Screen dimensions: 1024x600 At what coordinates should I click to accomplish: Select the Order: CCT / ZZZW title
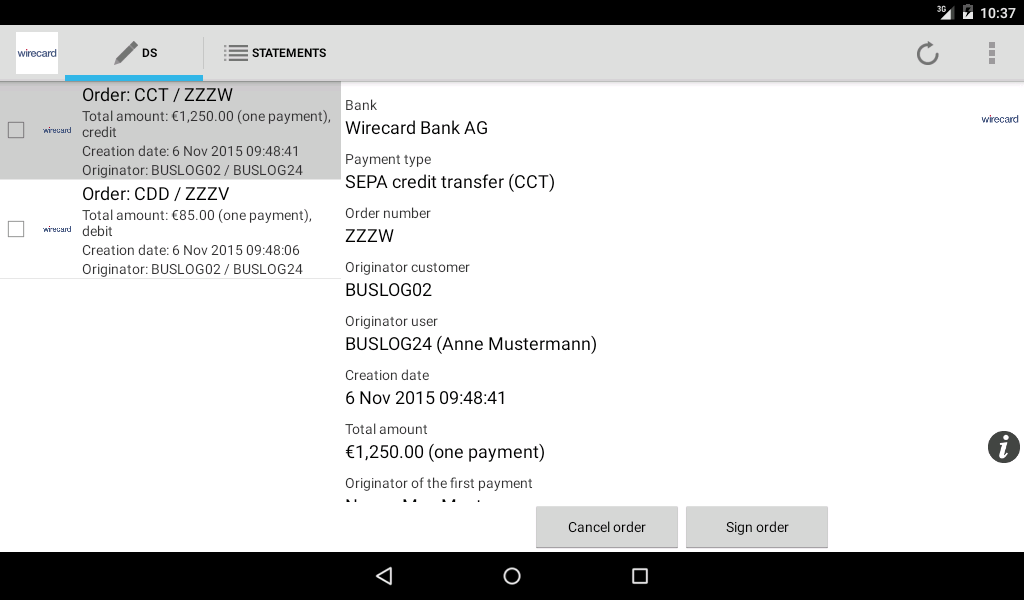[157, 95]
